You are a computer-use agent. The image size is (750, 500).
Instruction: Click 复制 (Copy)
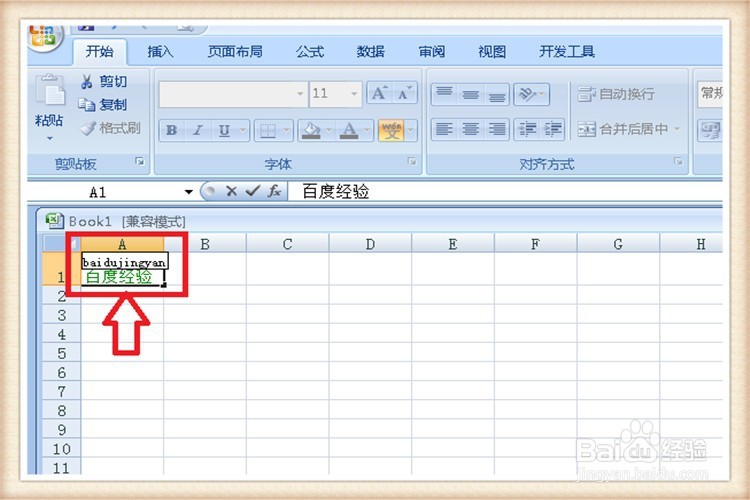[102, 104]
